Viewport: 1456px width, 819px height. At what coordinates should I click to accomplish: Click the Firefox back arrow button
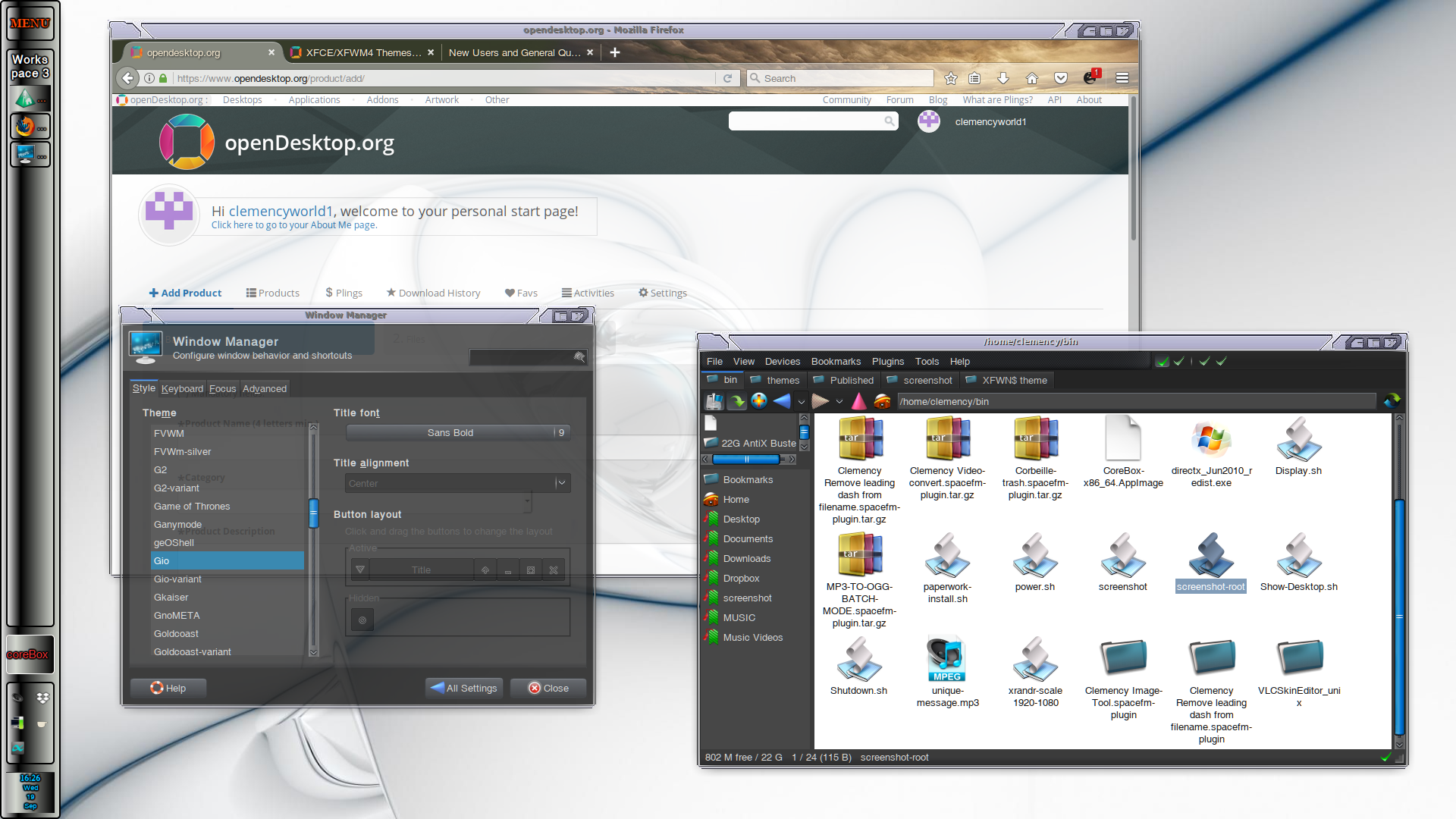pos(127,78)
